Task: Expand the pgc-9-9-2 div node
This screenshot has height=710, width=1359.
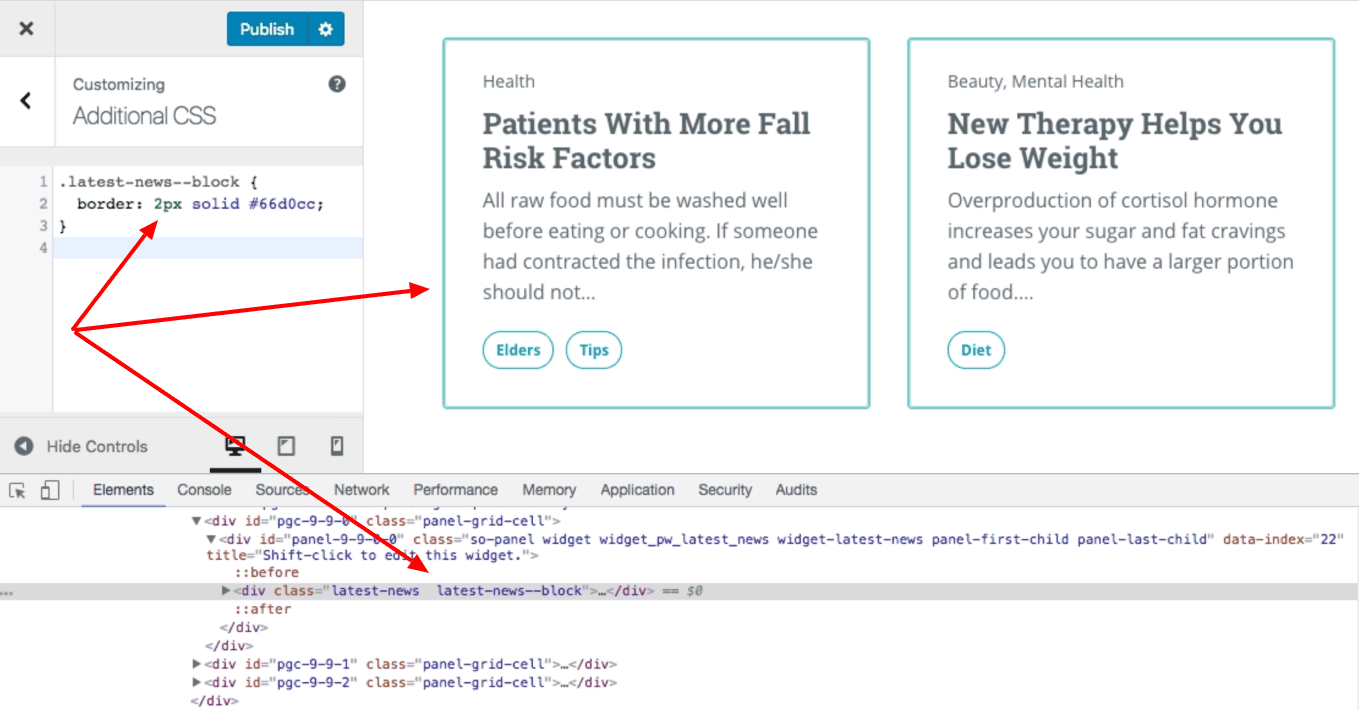Action: pos(197,683)
